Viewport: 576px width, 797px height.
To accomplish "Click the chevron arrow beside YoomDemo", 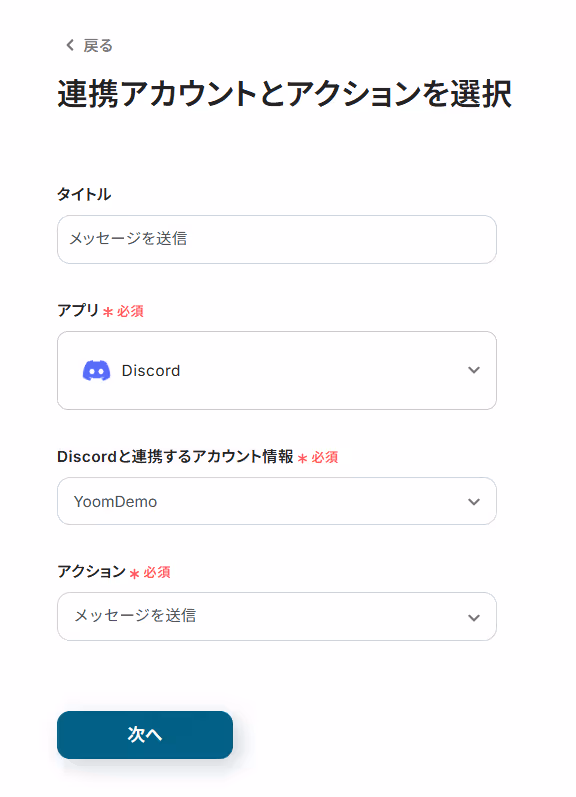I will coord(474,502).
